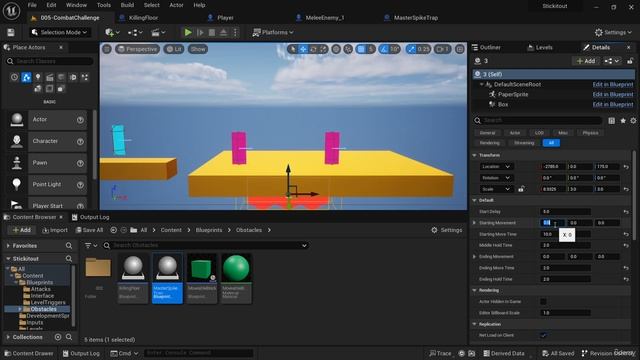The height and width of the screenshot is (360, 640).
Task: Toggle surface snapping in the viewport
Action: (348, 49)
